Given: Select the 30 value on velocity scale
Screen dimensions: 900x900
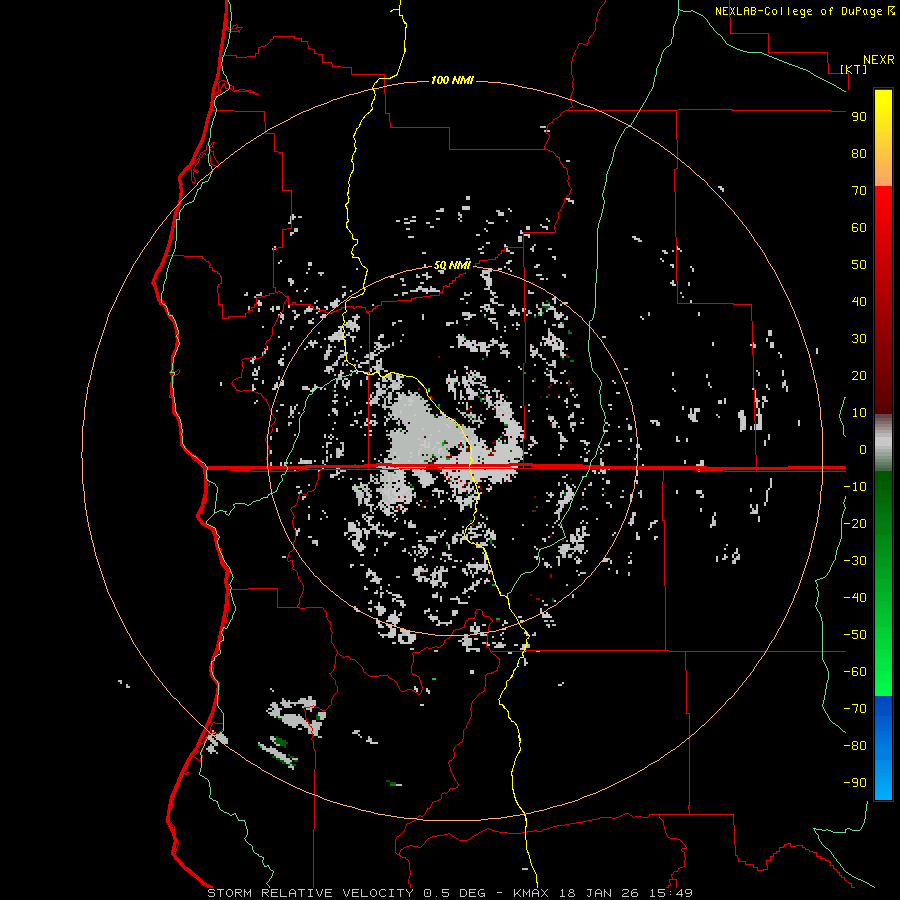Looking at the screenshot, I should click(859, 339).
